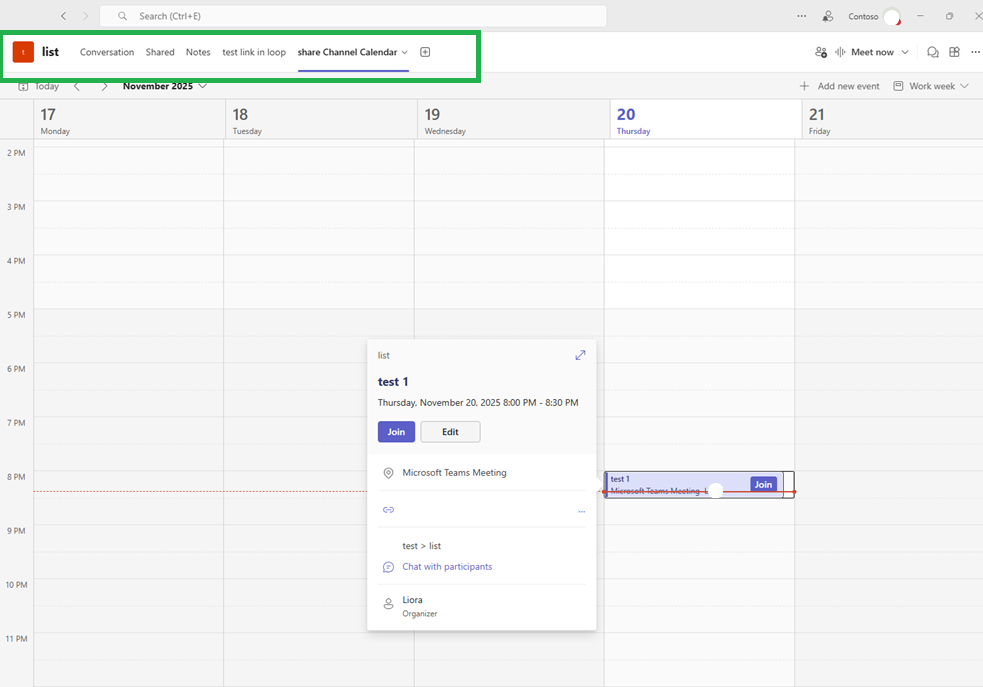The image size is (983, 687).
Task: Click plus icon beside Add new event
Action: coord(804,86)
